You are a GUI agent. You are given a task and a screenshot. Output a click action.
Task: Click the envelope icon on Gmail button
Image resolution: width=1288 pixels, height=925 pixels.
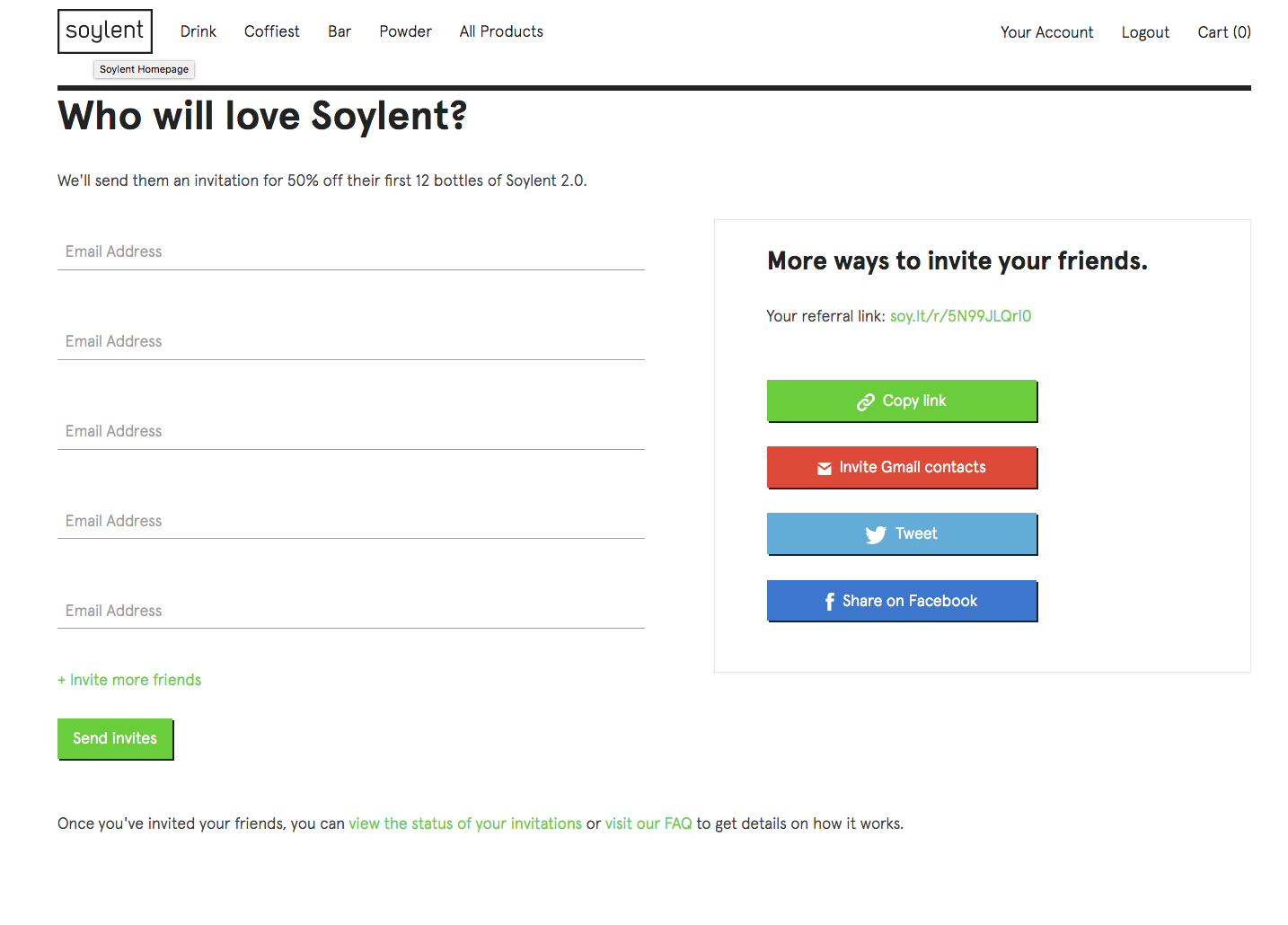click(824, 468)
